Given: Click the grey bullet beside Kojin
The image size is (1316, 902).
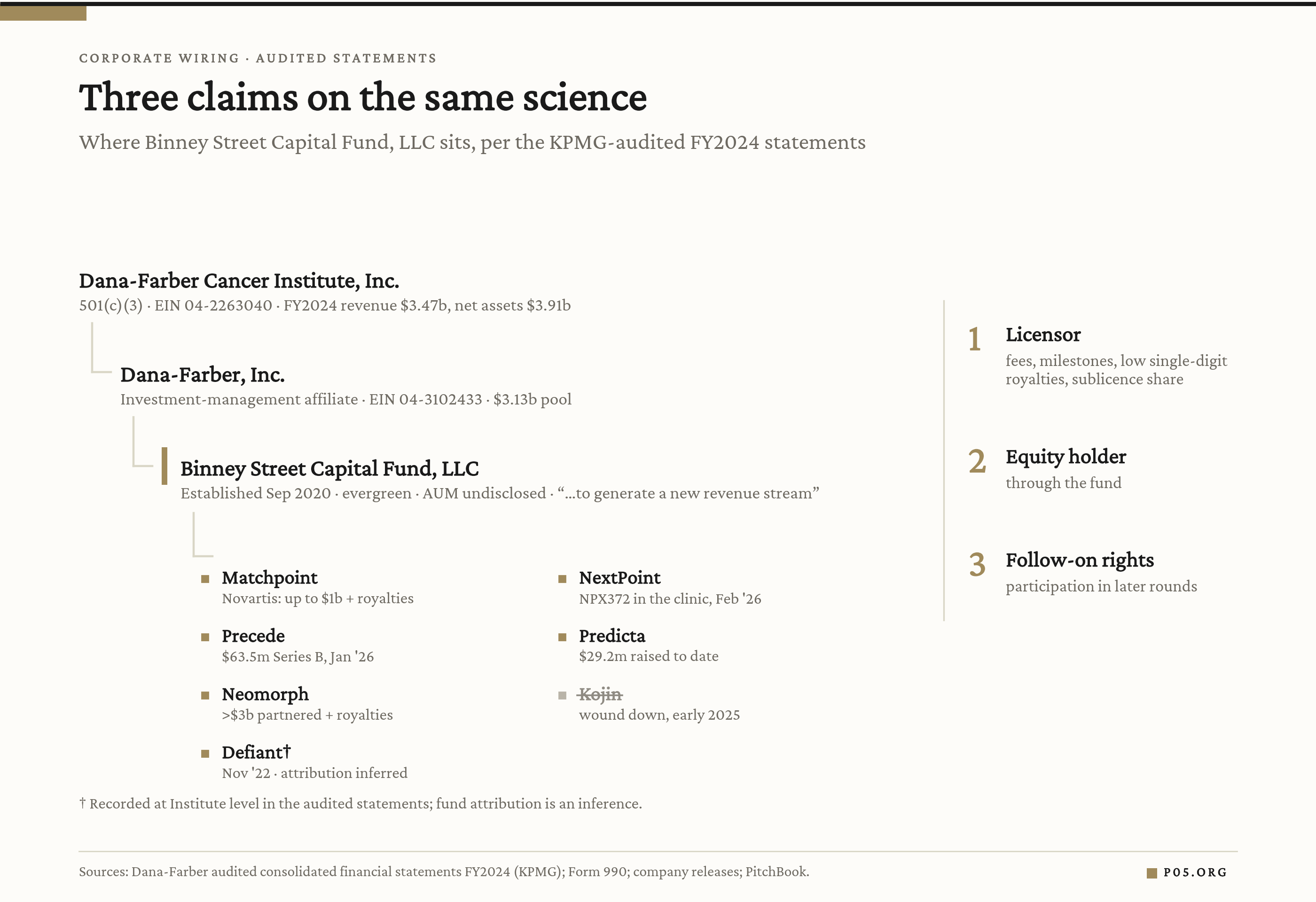Looking at the screenshot, I should tap(562, 695).
